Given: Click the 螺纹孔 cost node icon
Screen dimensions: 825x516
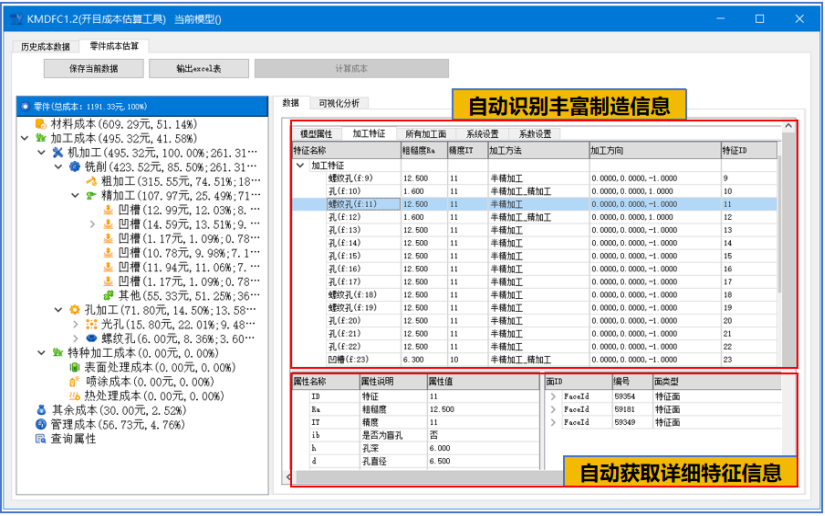Looking at the screenshot, I should 91,339.
